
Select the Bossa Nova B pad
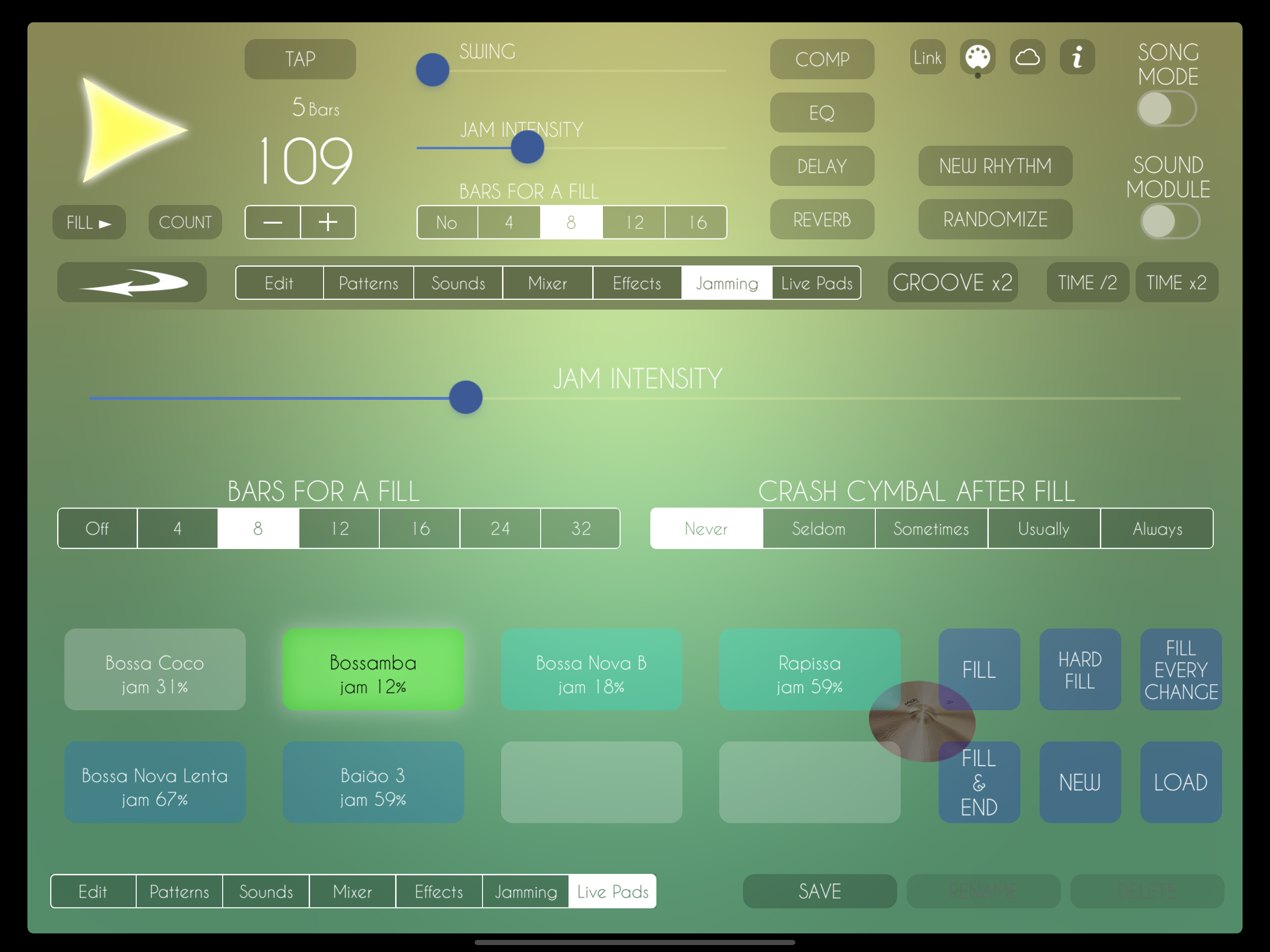tap(591, 669)
